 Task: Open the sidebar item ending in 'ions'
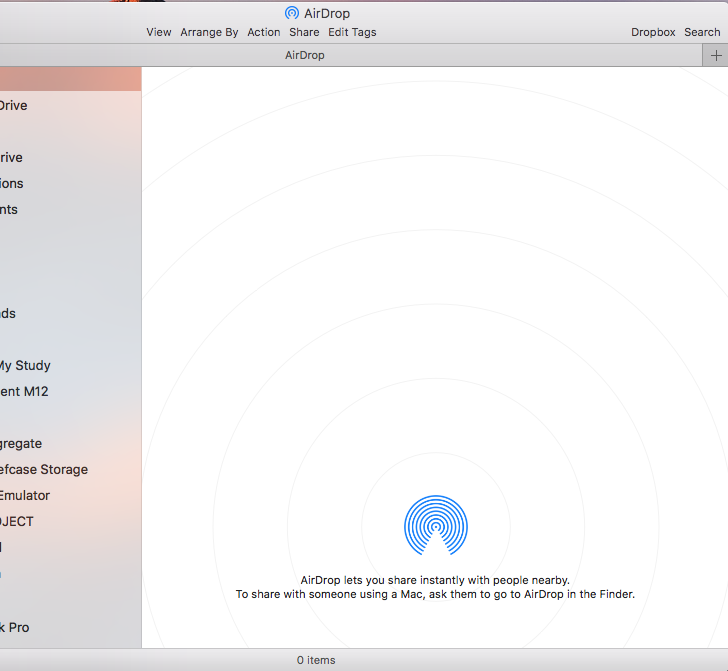71,183
